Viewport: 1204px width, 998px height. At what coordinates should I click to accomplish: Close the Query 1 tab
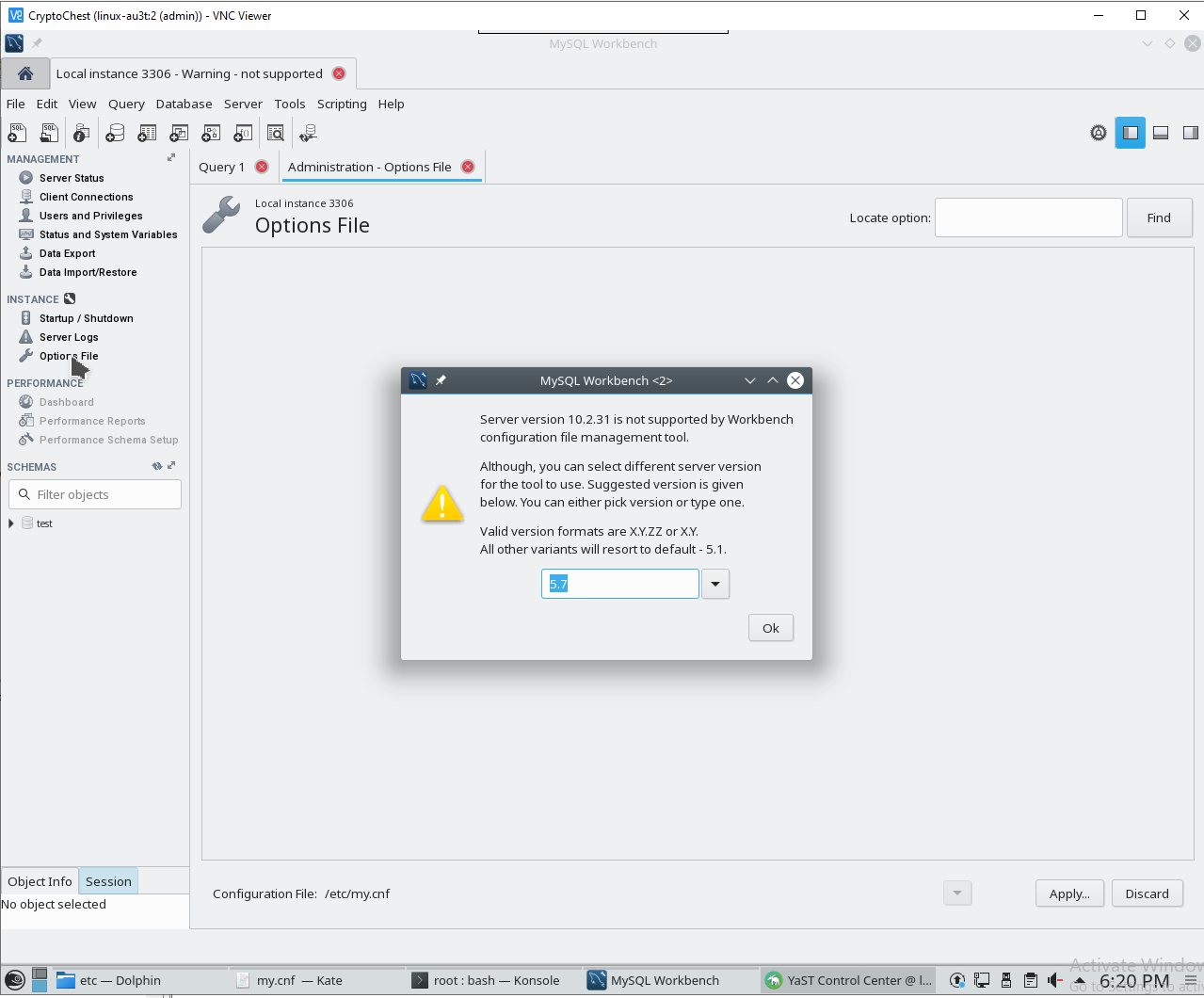[262, 167]
